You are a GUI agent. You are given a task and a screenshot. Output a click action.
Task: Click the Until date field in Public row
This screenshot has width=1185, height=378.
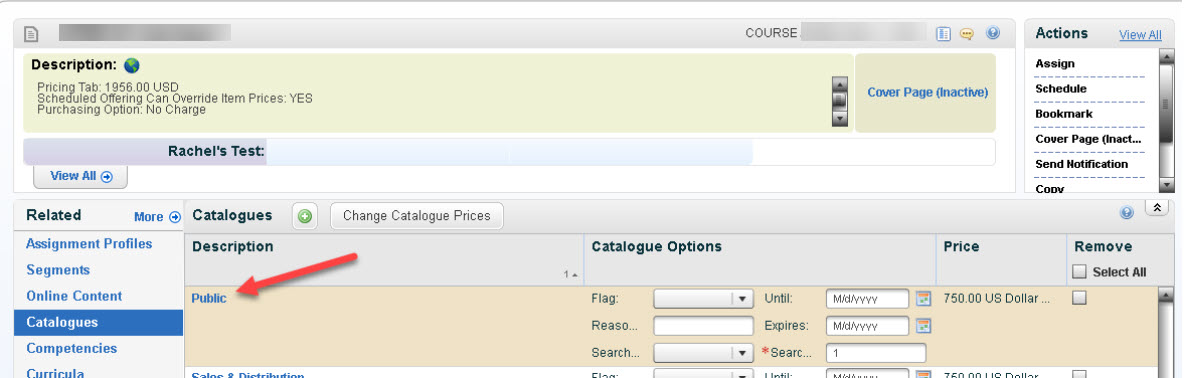[x=868, y=299]
